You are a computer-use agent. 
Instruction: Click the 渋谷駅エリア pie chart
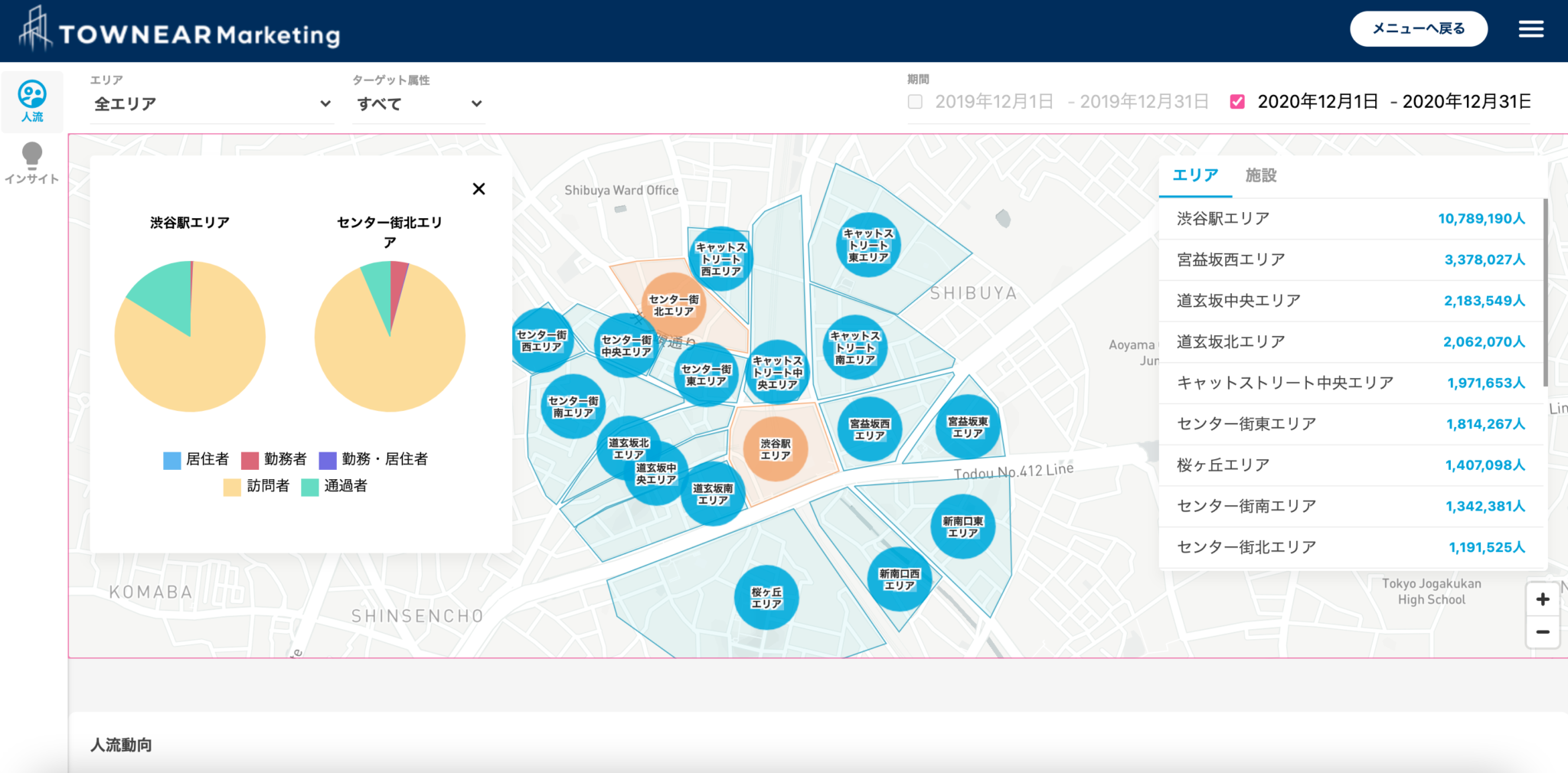point(190,337)
